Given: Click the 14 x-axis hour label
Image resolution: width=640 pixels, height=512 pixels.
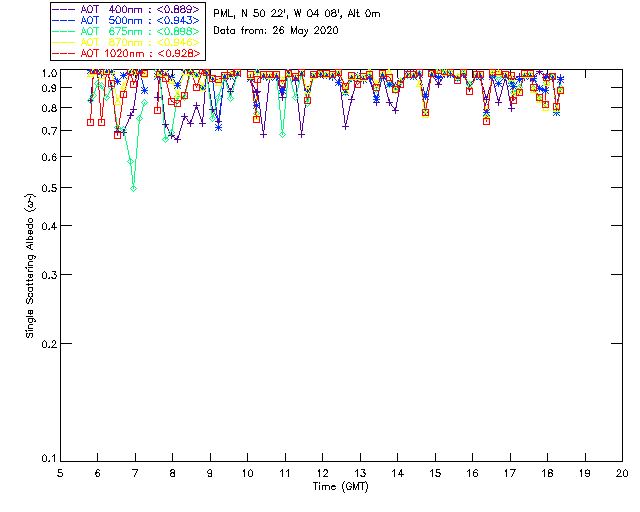Looking at the screenshot, I should (x=398, y=473).
